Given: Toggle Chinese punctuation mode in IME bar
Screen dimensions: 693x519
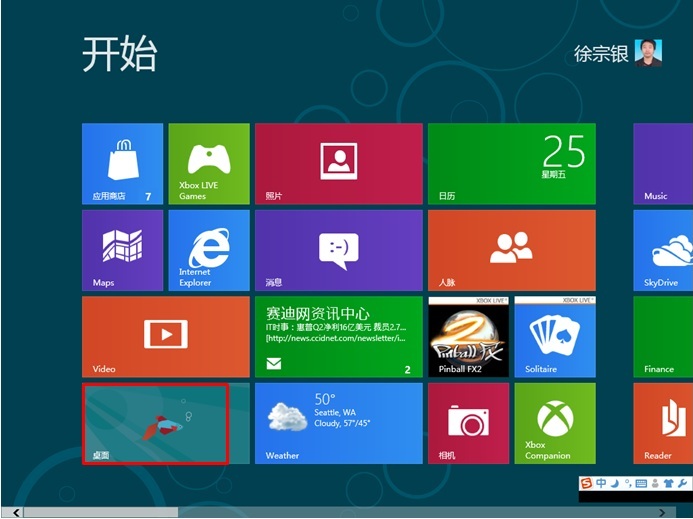Looking at the screenshot, I should click(628, 484).
